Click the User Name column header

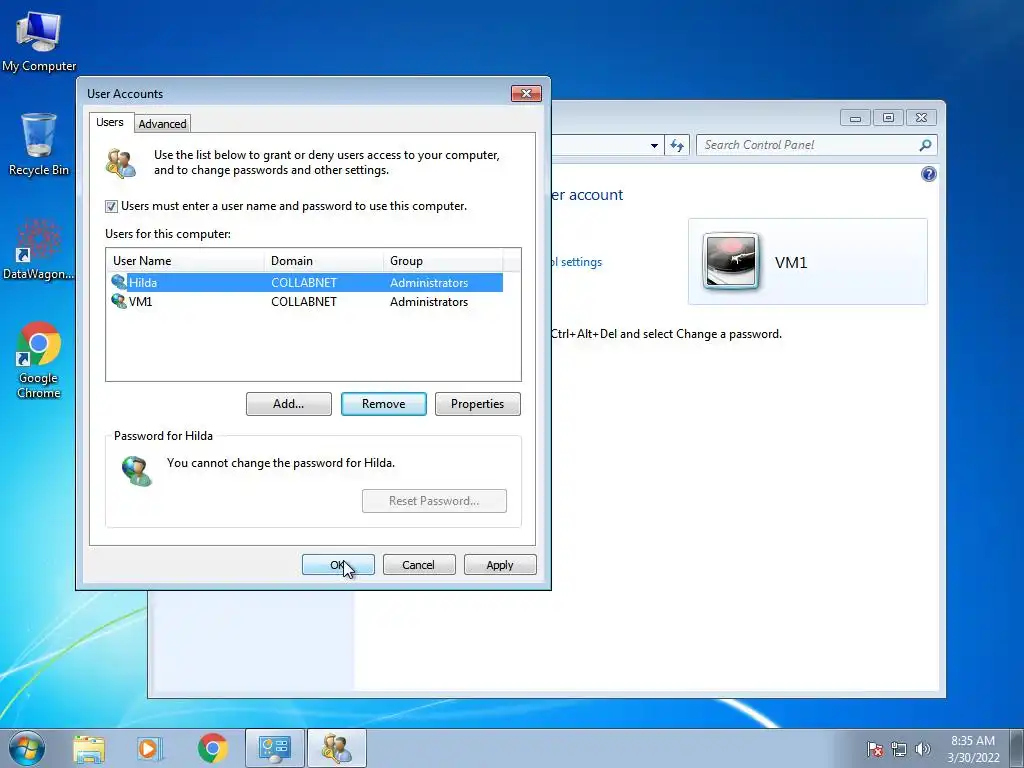coord(185,261)
